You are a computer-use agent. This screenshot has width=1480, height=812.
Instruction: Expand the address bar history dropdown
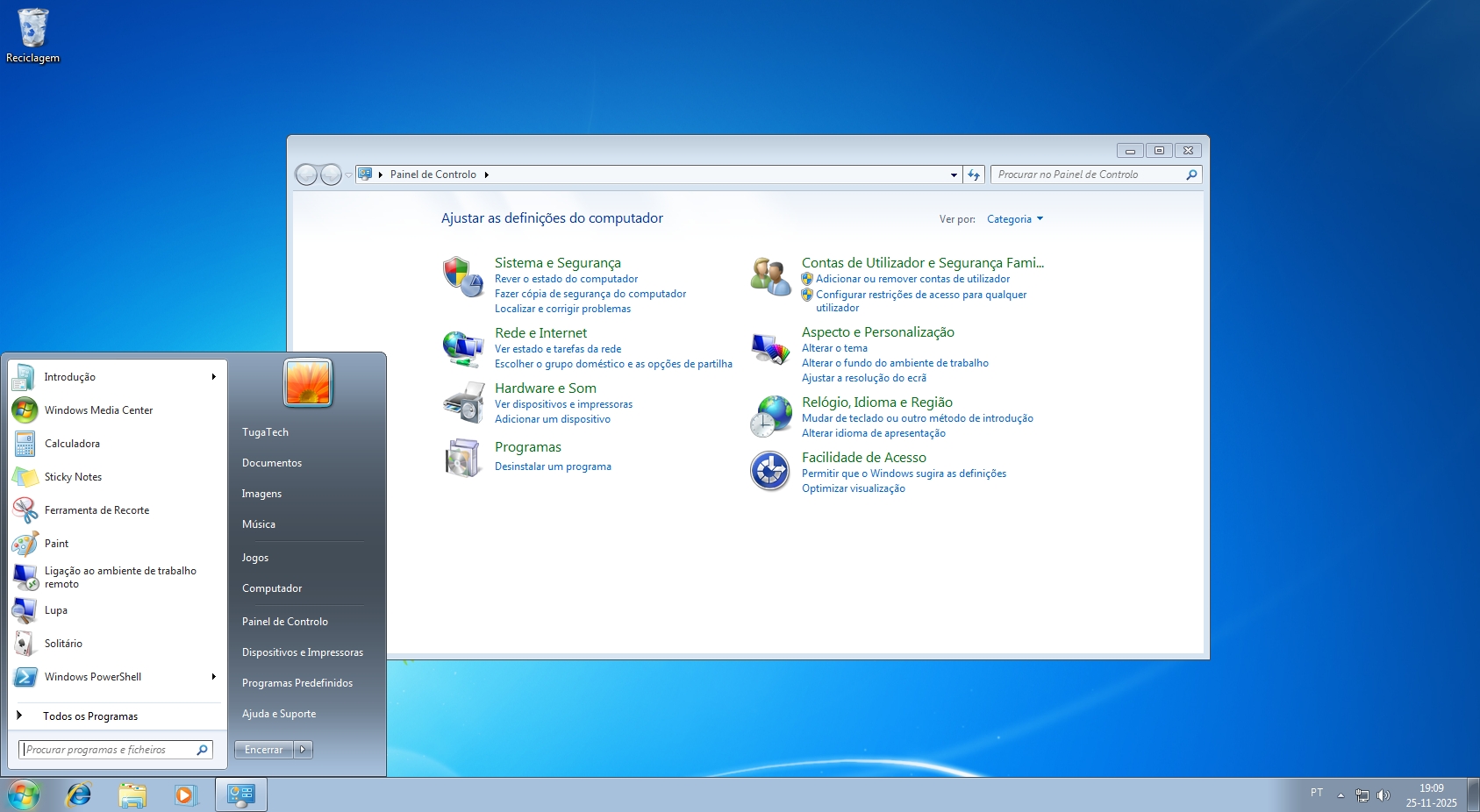(954, 175)
